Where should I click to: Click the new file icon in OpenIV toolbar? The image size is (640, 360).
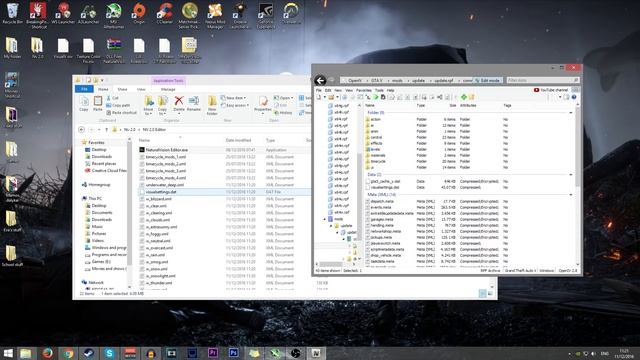point(318,97)
